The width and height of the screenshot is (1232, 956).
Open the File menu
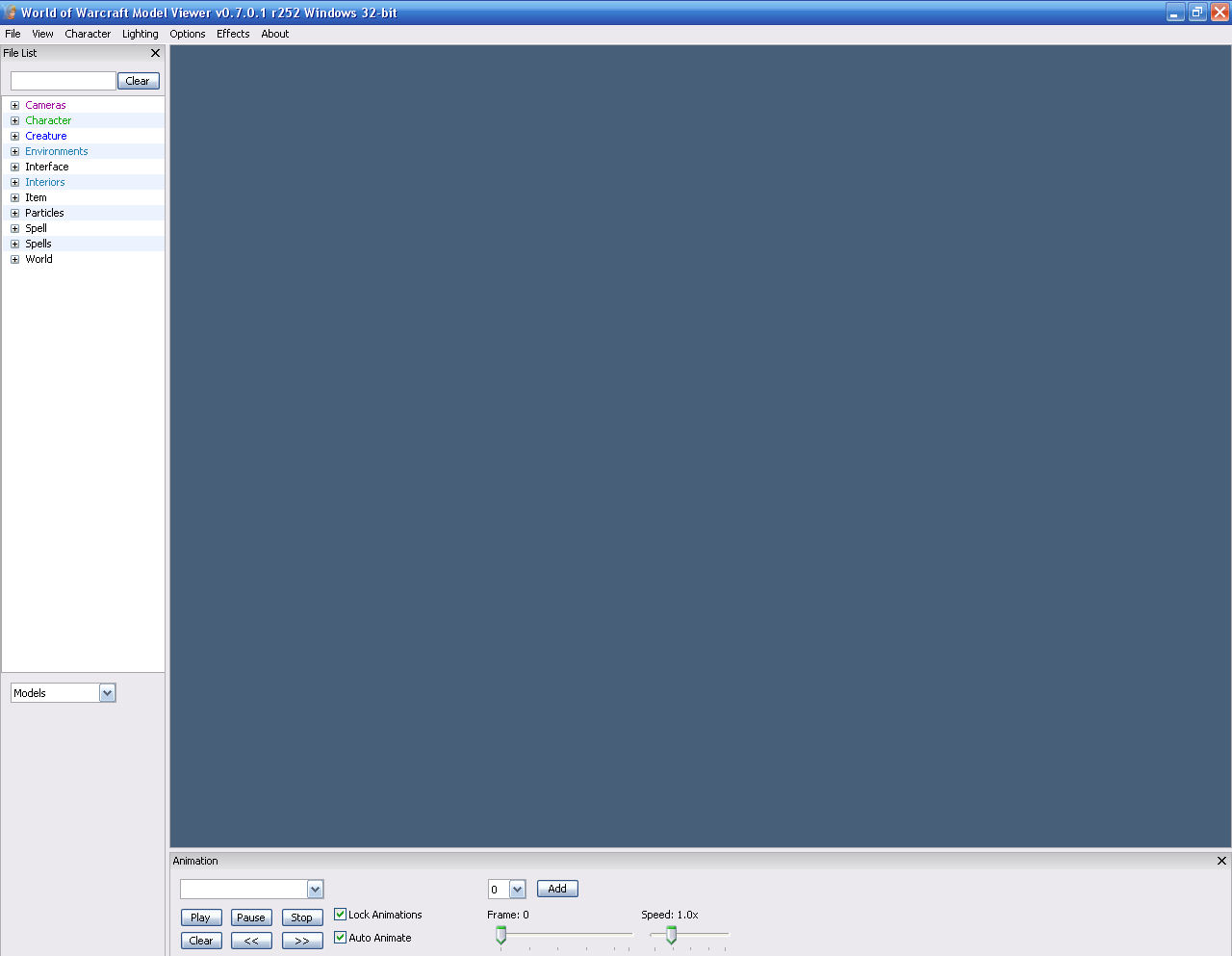(13, 34)
